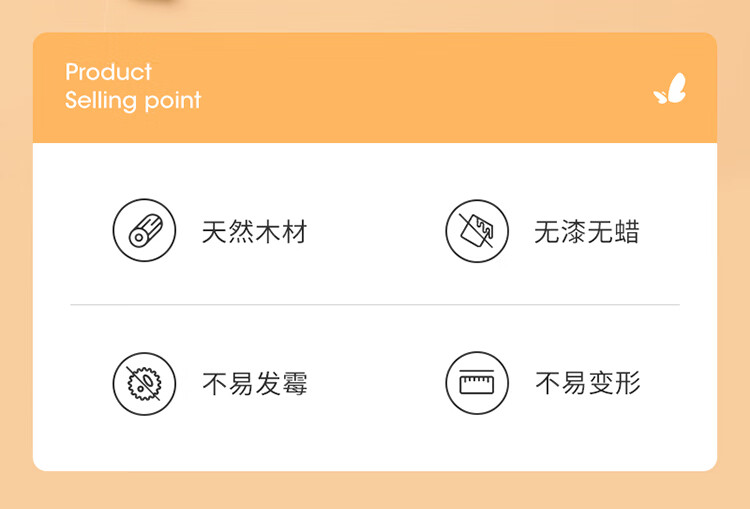
Task: Click the first character 天 of 天然木材
Action: [x=215, y=232]
